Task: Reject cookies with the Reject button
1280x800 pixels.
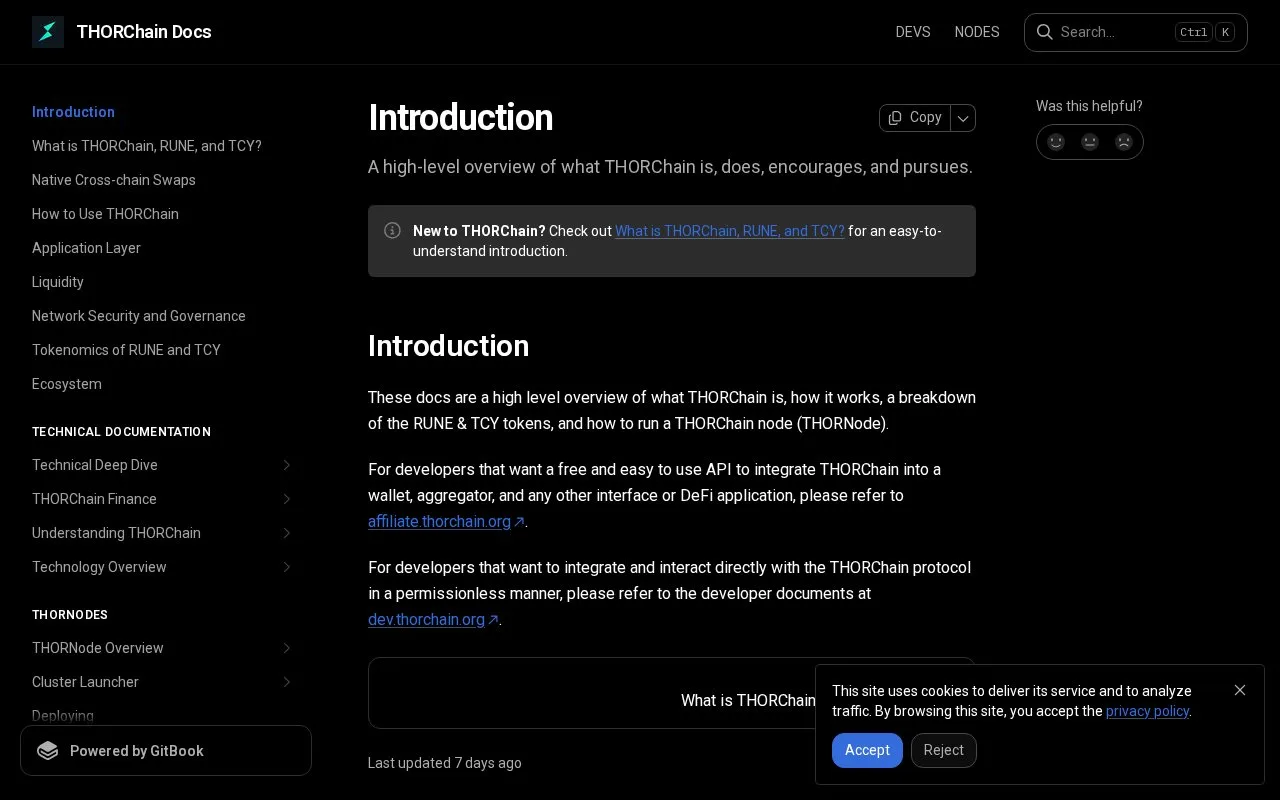Action: [944, 750]
